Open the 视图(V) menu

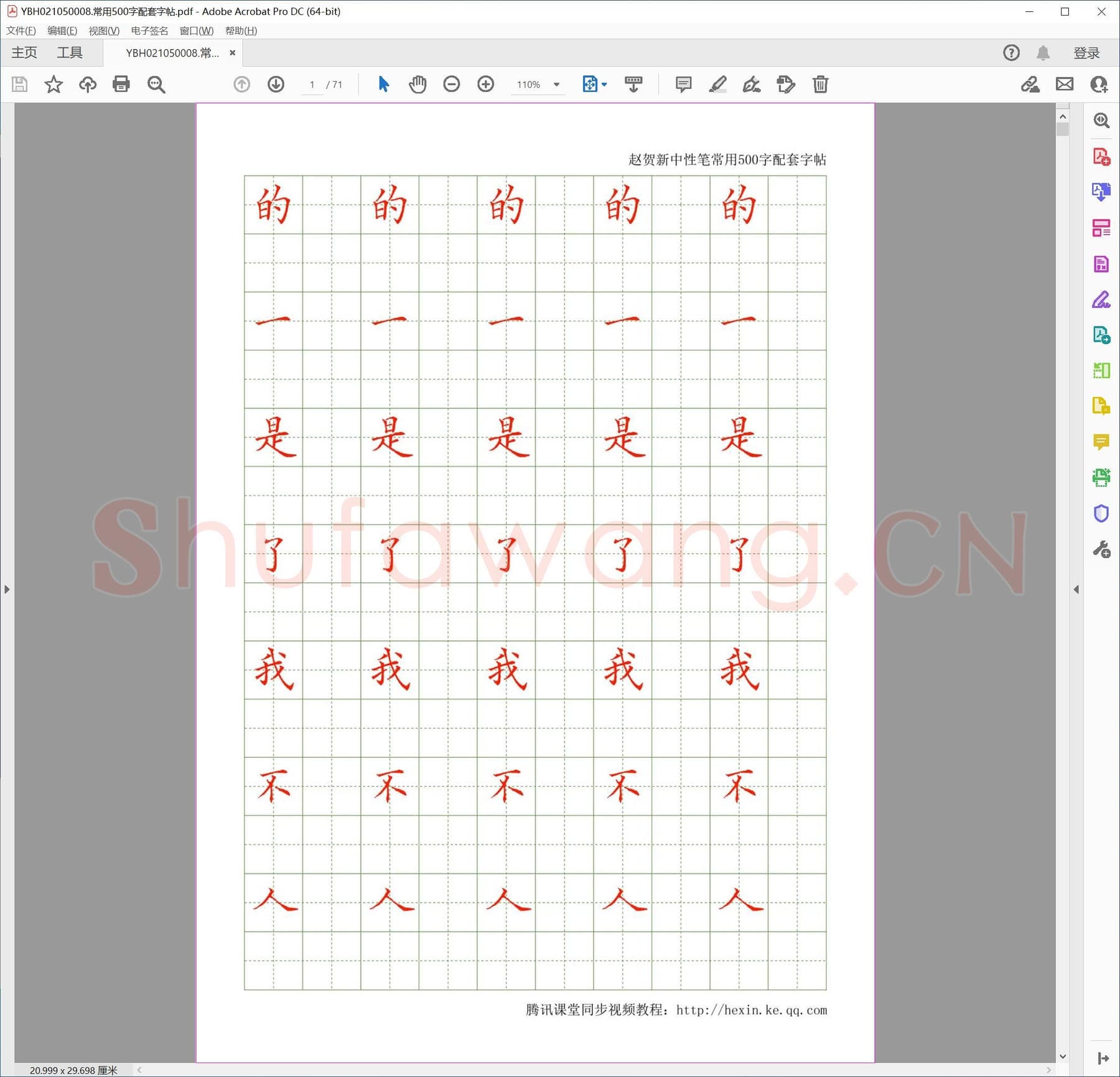coord(104,30)
